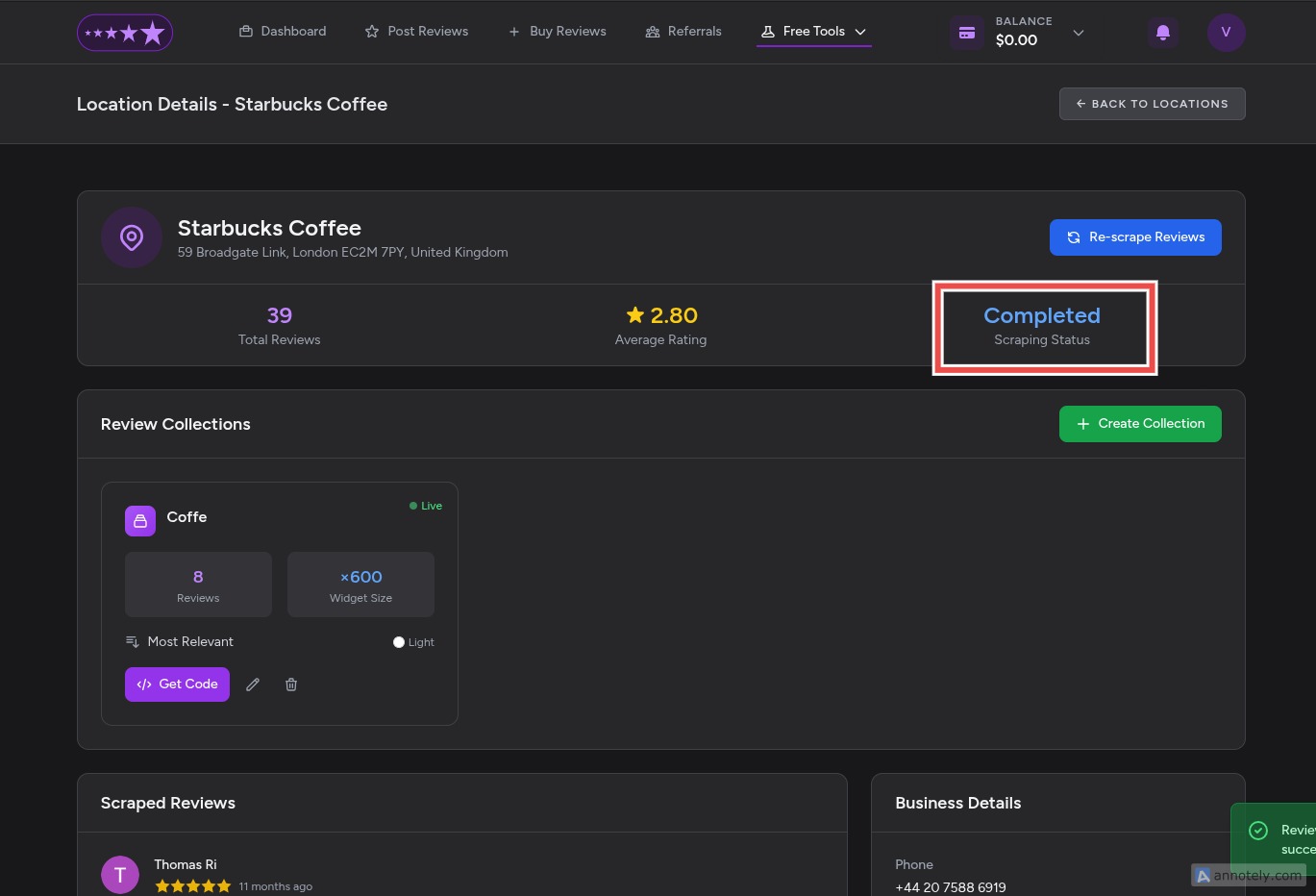Click the Thomas Ri reviewer name
The width and height of the screenshot is (1316, 896).
click(186, 864)
